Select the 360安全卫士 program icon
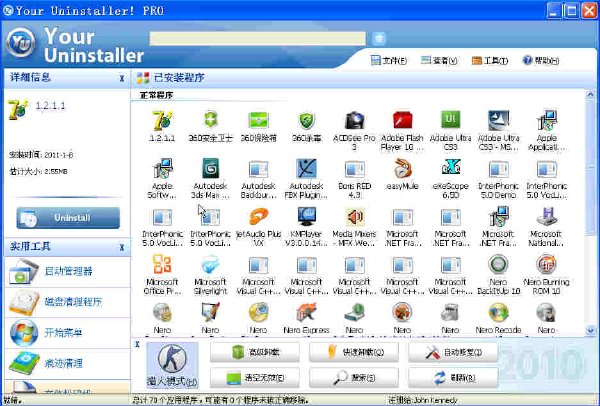This screenshot has height=406, width=600. (x=210, y=120)
